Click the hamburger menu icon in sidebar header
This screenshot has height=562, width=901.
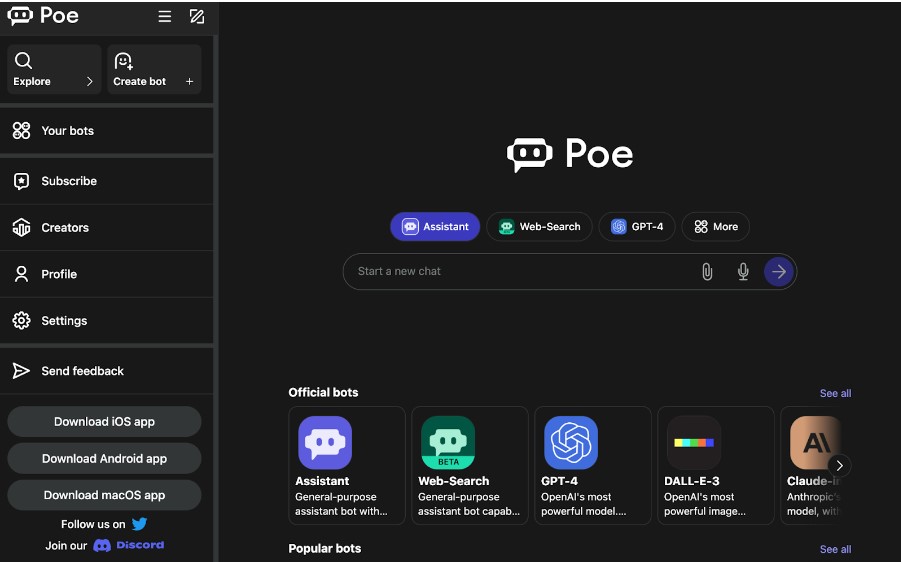pyautogui.click(x=165, y=16)
